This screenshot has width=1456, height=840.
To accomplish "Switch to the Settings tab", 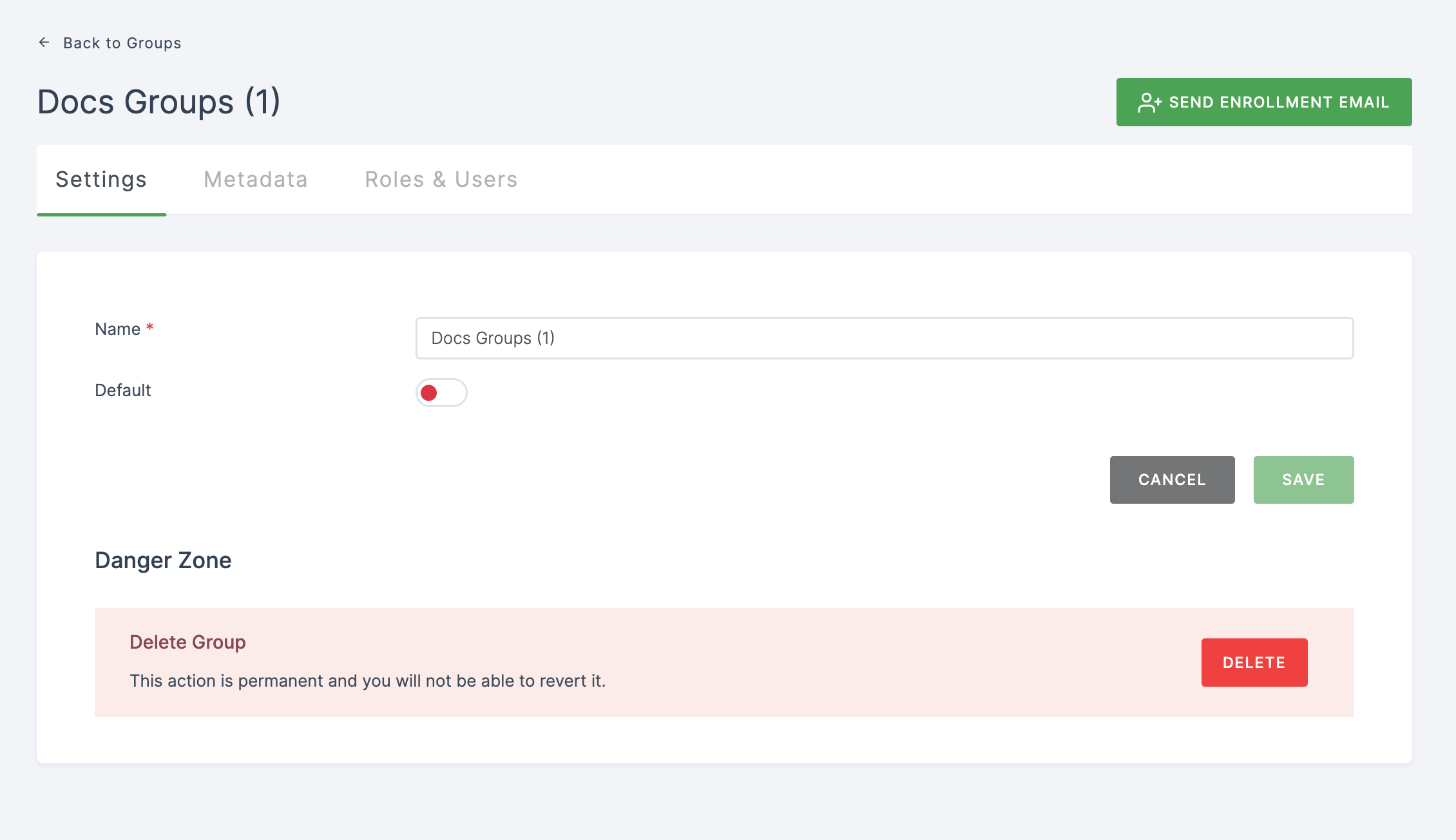I will pyautogui.click(x=101, y=180).
